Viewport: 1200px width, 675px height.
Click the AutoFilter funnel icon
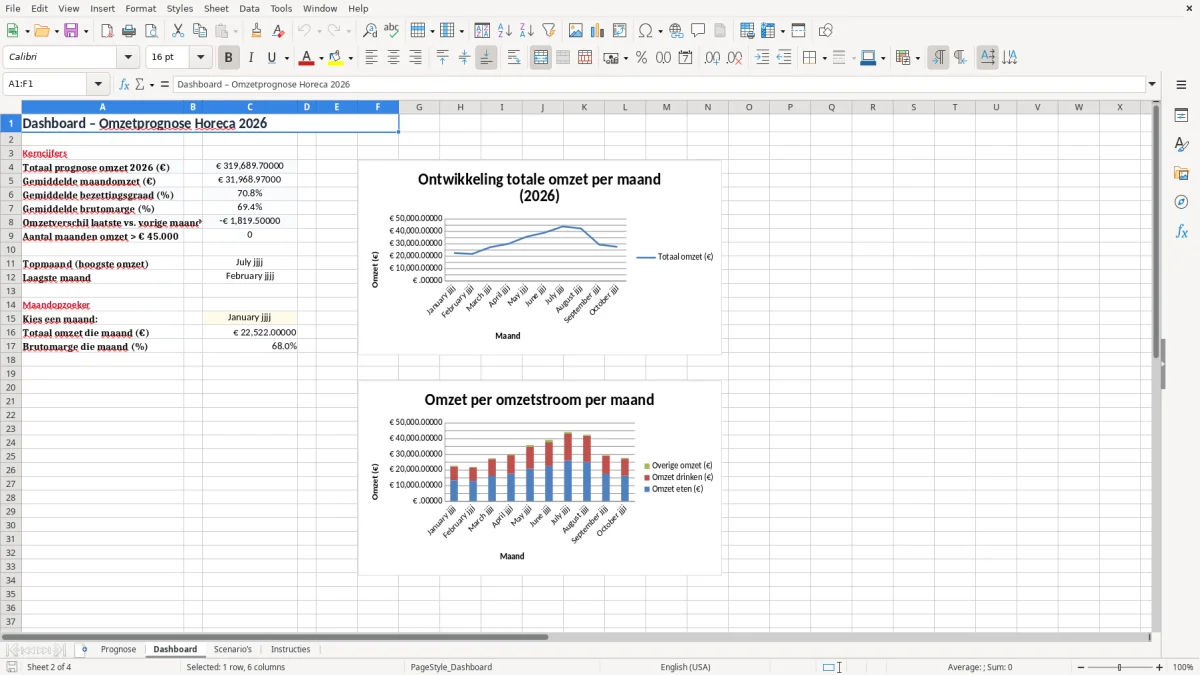pos(549,31)
